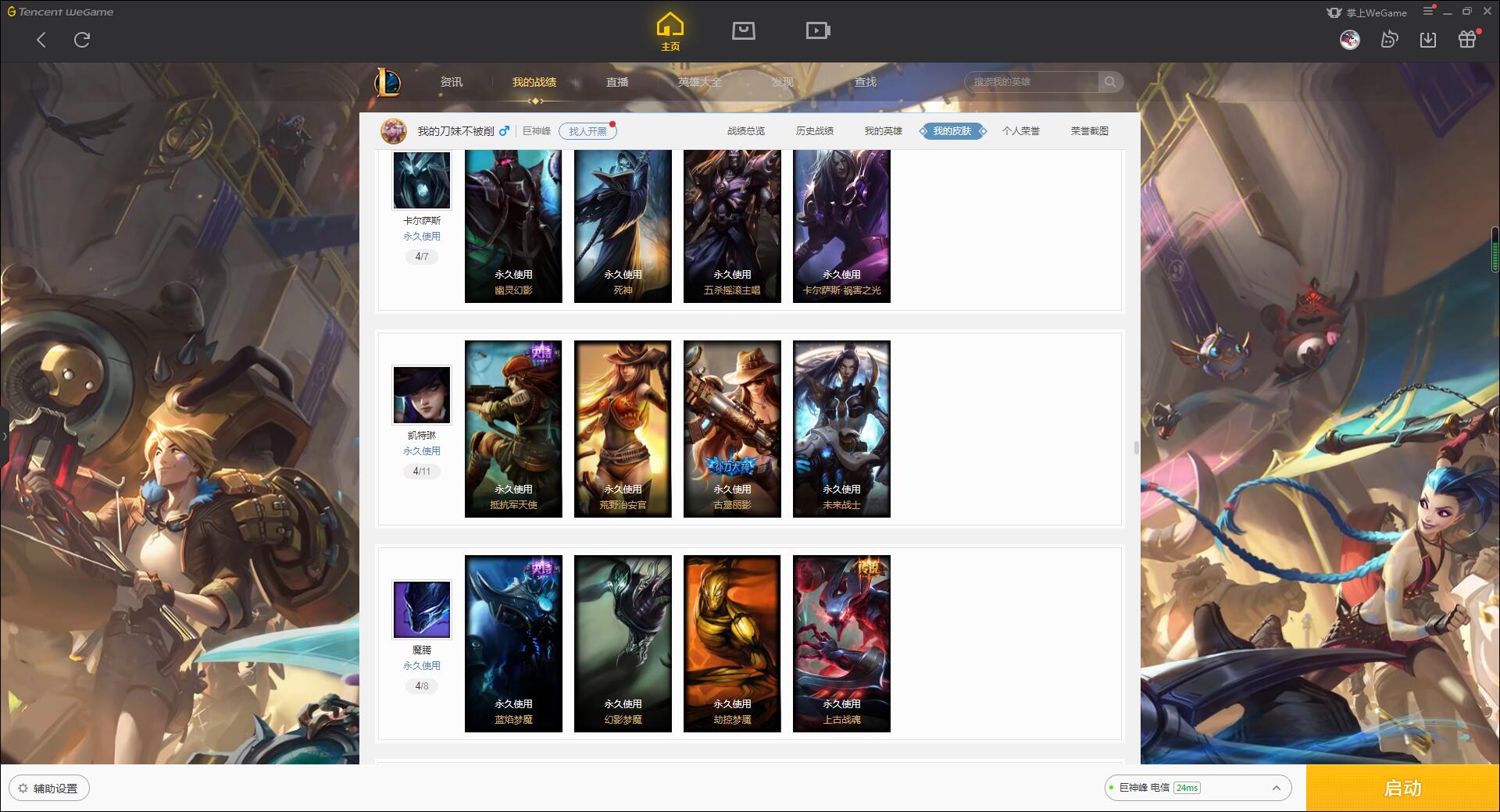Open the 资讯 tab
This screenshot has height=812, width=1500.
click(x=451, y=82)
